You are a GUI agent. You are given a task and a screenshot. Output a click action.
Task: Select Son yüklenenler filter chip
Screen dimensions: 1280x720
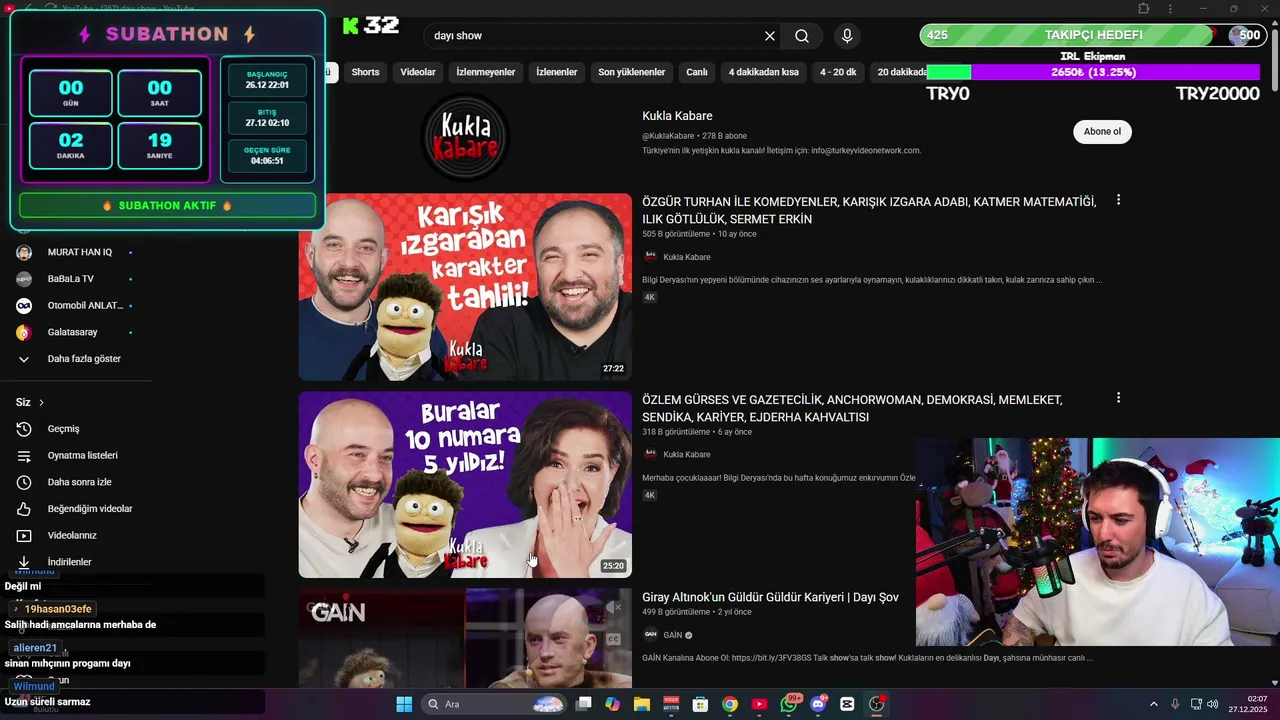(x=632, y=72)
